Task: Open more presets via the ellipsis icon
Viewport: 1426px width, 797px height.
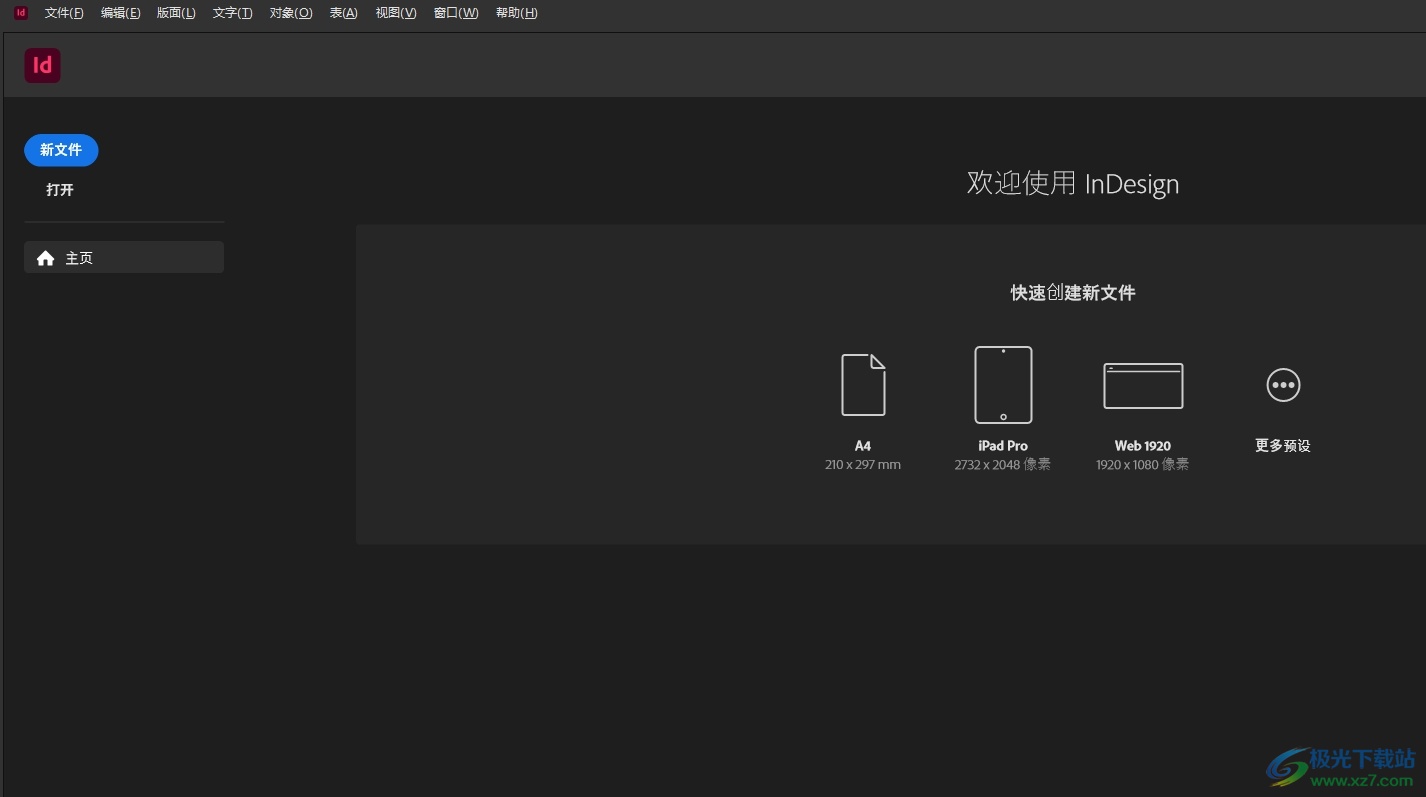Action: (1283, 385)
